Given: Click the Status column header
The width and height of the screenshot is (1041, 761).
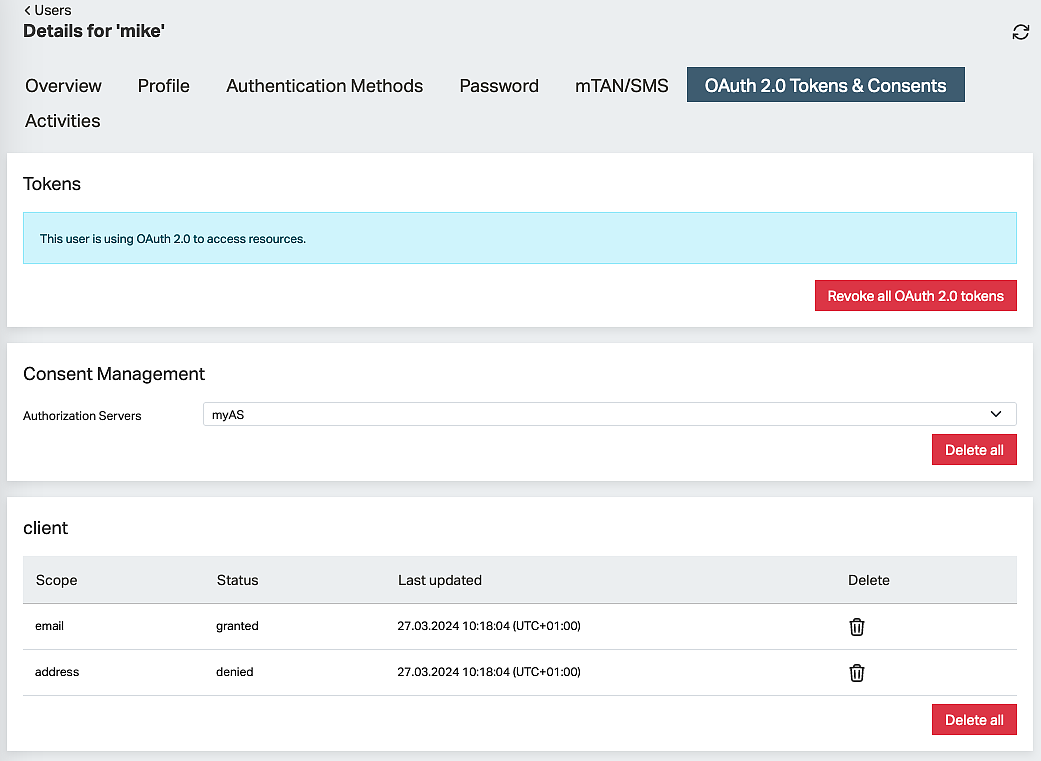Looking at the screenshot, I should click(x=237, y=580).
